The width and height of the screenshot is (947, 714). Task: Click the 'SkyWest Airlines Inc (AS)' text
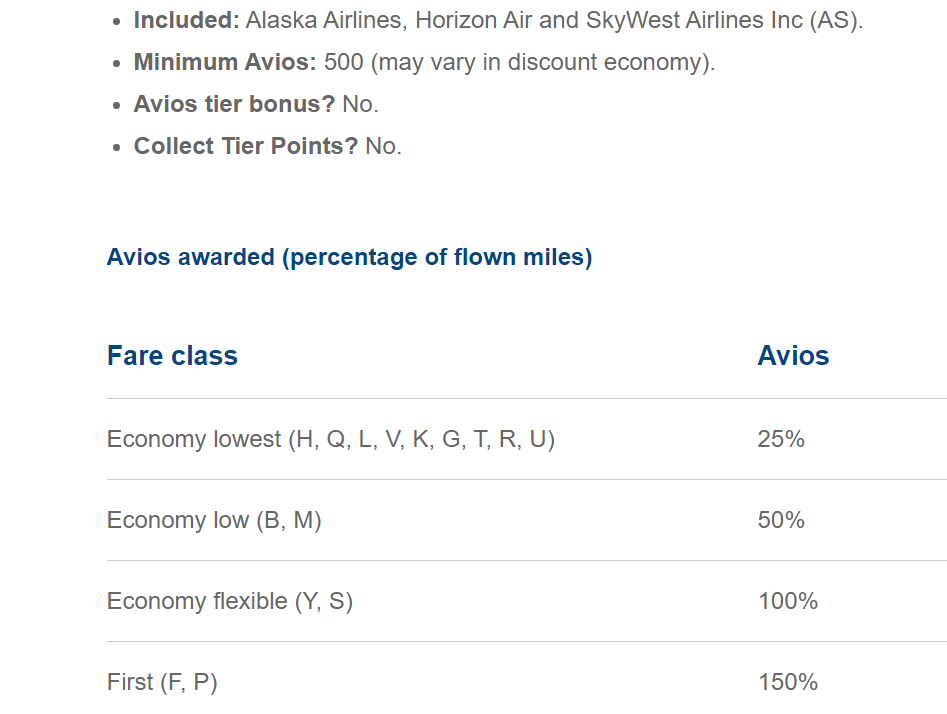click(722, 21)
